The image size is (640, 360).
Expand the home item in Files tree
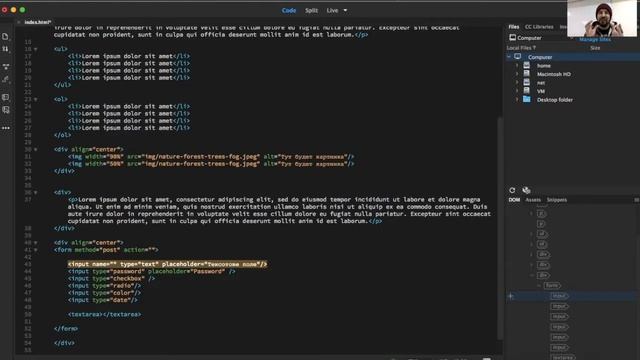pos(517,65)
